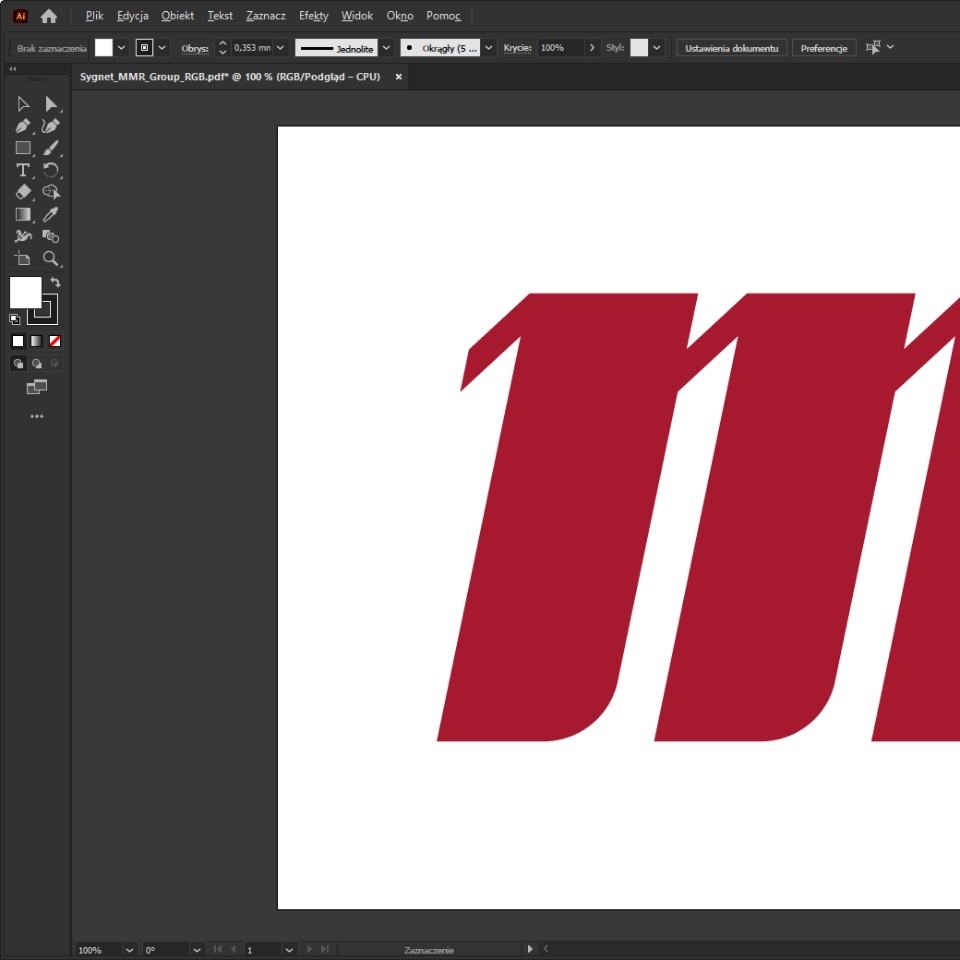Open the fill color dropdown
960x960 pixels.
[121, 48]
